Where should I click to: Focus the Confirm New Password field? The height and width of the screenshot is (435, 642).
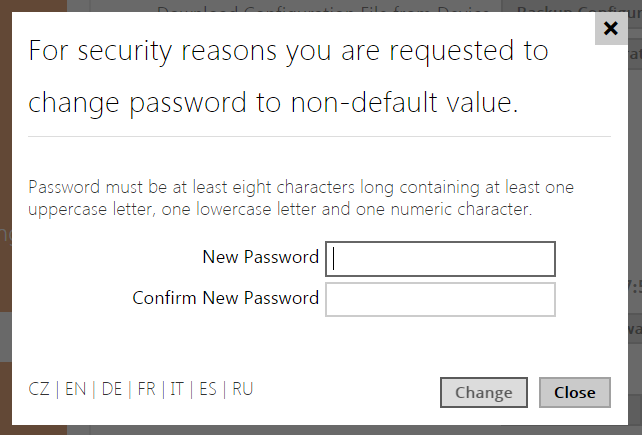pos(440,299)
